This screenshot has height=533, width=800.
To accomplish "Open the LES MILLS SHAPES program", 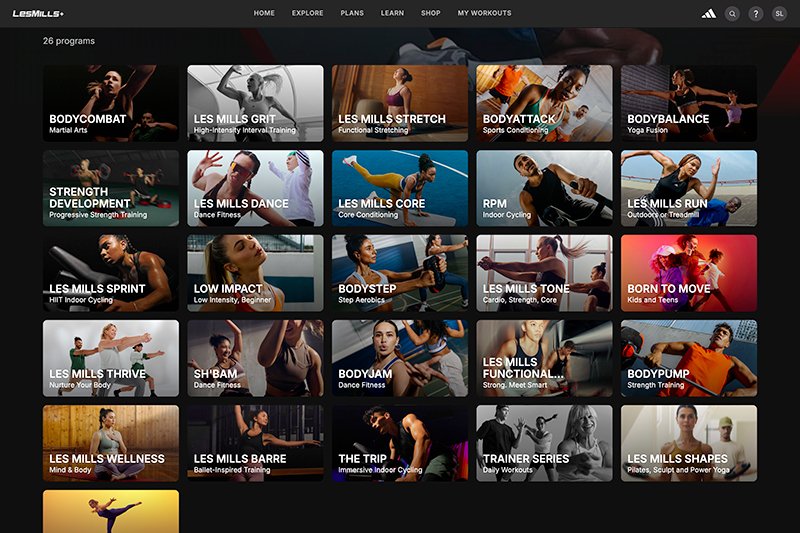I will coord(689,443).
